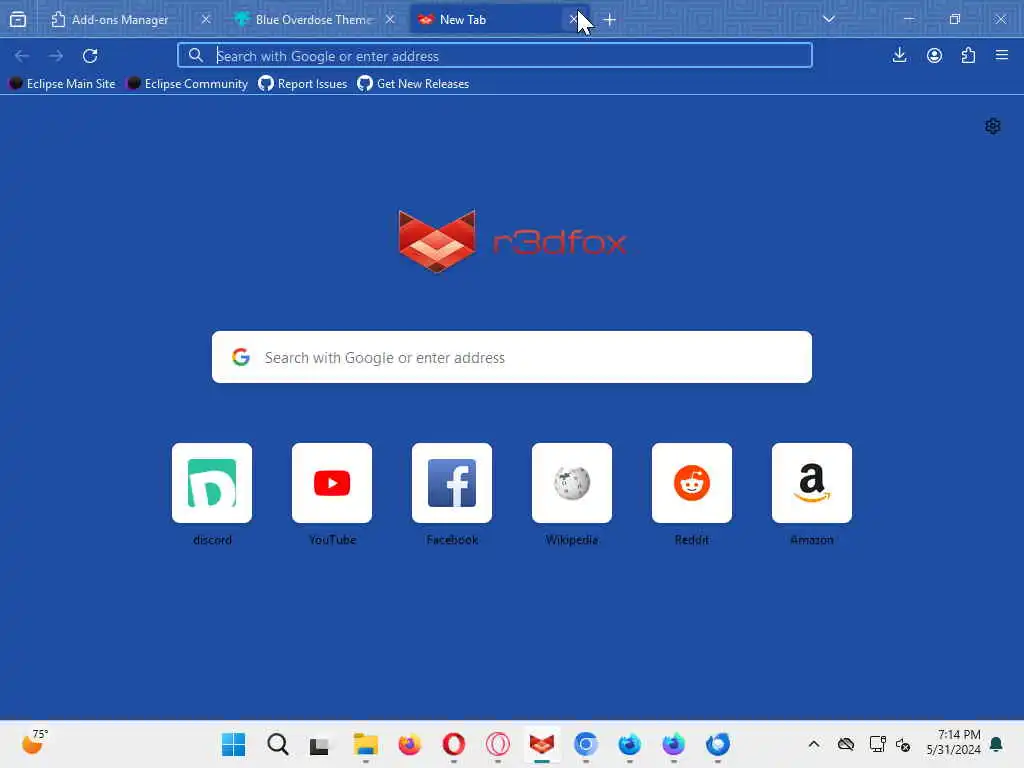Open Windows taskbar search
This screenshot has height=768, width=1024.
click(x=278, y=744)
